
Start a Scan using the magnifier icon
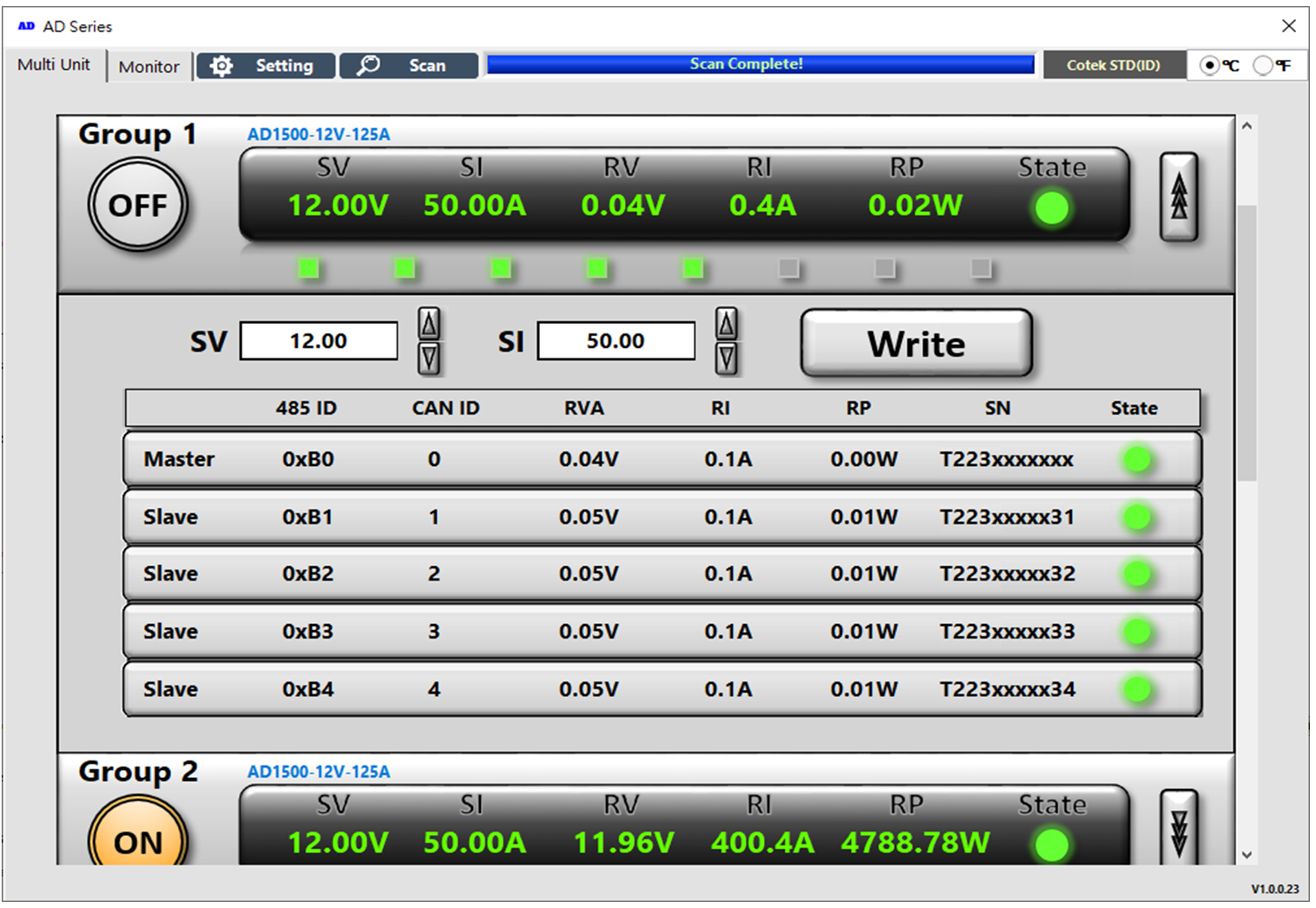tap(409, 66)
